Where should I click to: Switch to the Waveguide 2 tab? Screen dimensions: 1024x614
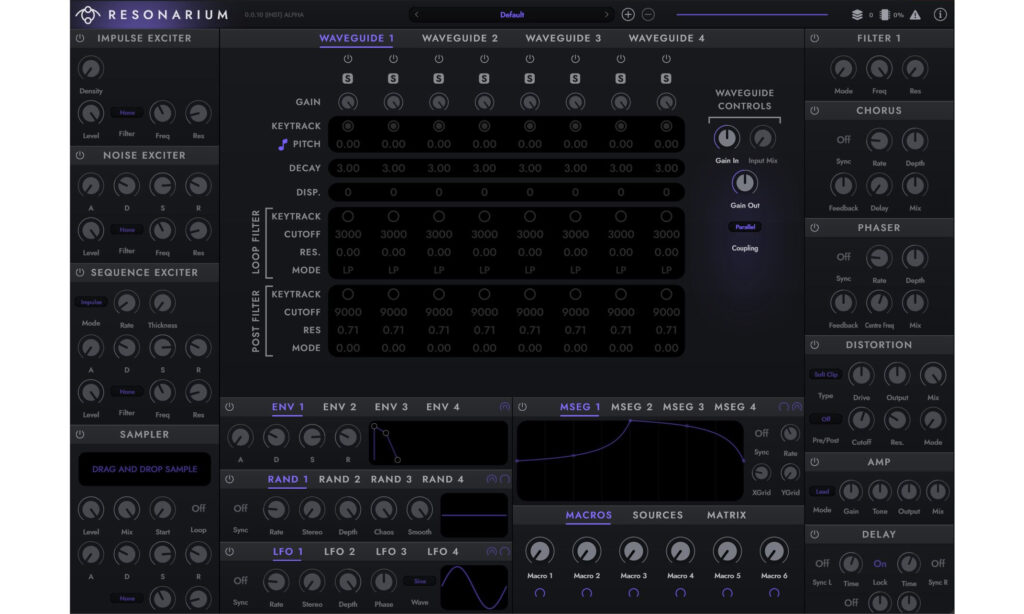point(460,39)
